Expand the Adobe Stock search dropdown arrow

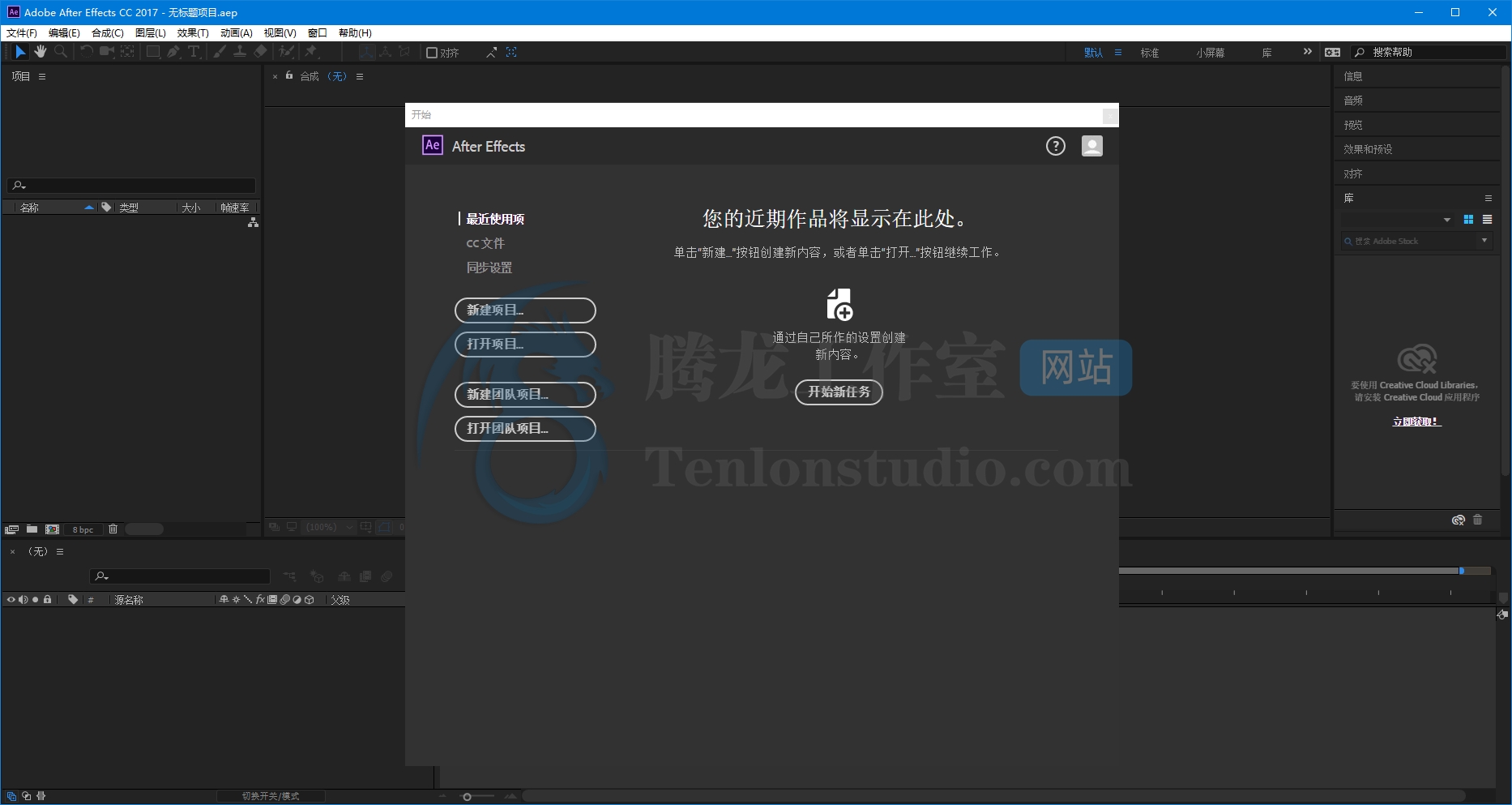1484,241
